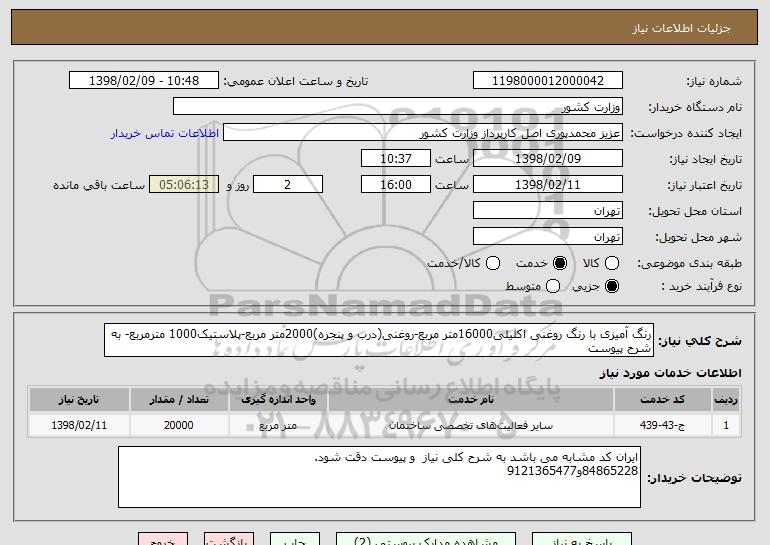
Task: Click the خروج exit button
Action: pos(163,540)
